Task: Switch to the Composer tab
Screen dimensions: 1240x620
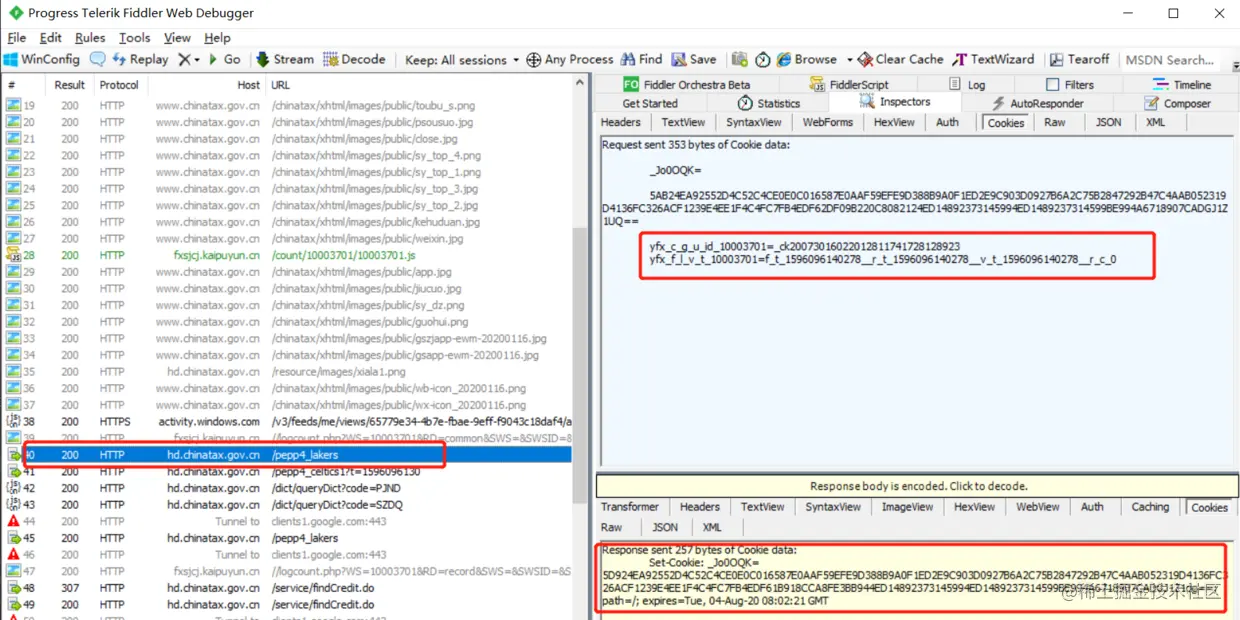Action: tap(1176, 103)
